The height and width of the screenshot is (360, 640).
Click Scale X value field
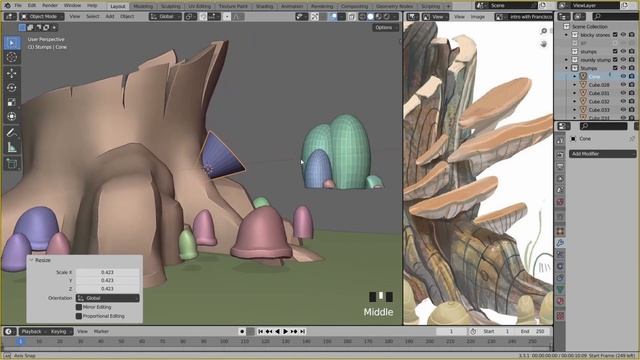(107, 272)
